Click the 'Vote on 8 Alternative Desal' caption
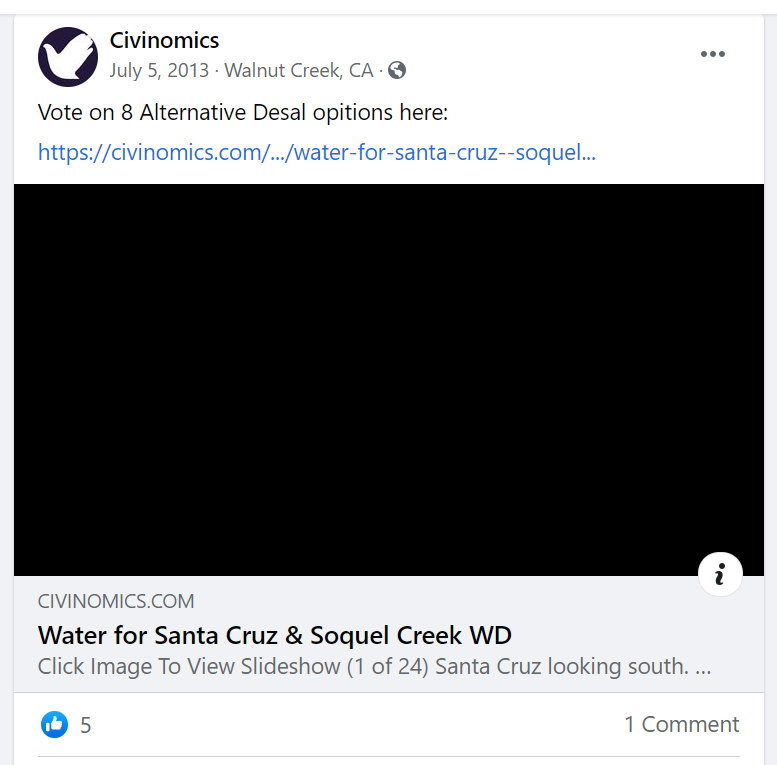777x765 pixels. coord(243,112)
